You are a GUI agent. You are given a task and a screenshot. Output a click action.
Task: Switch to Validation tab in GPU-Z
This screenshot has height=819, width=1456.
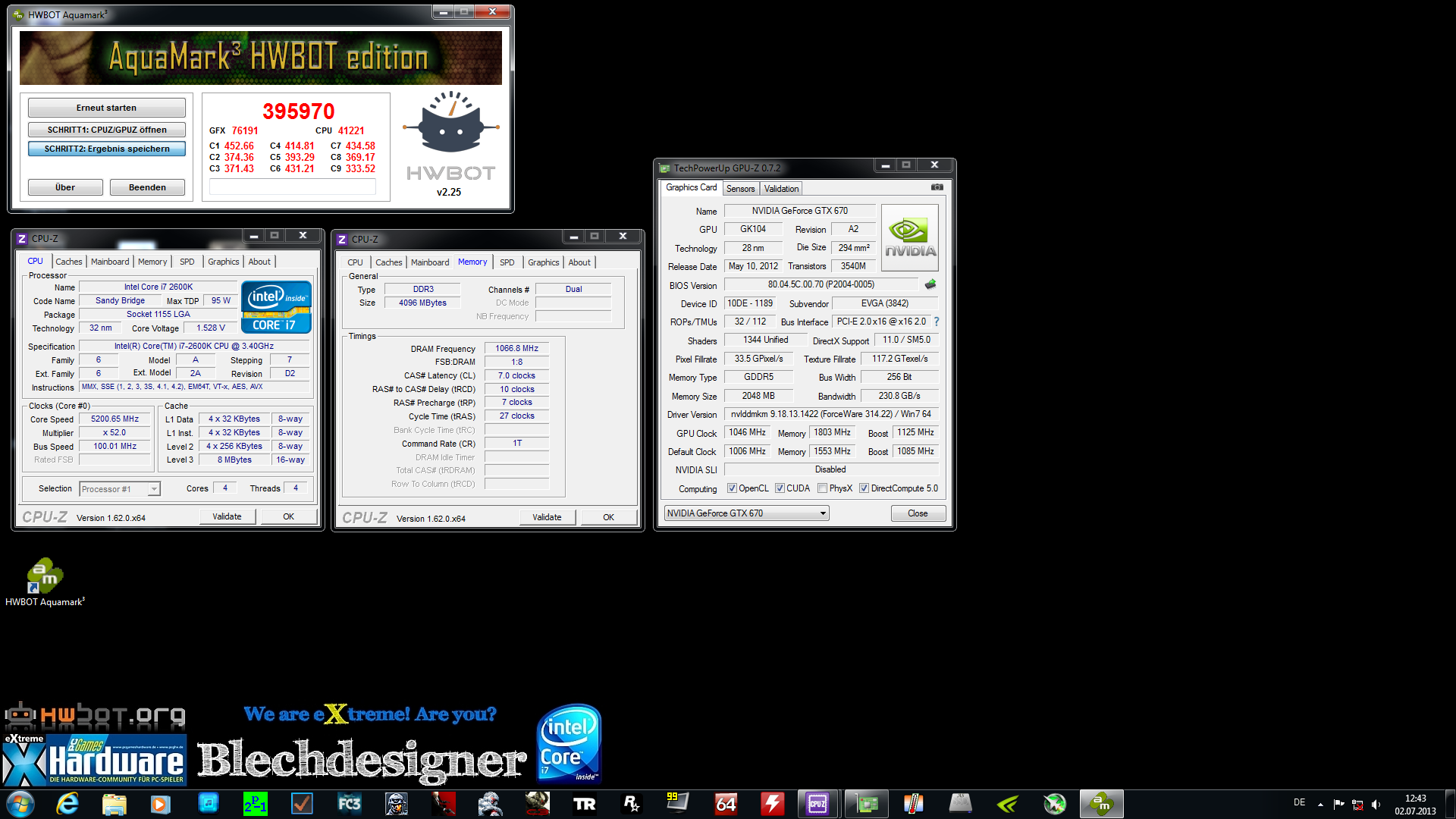[x=781, y=189]
